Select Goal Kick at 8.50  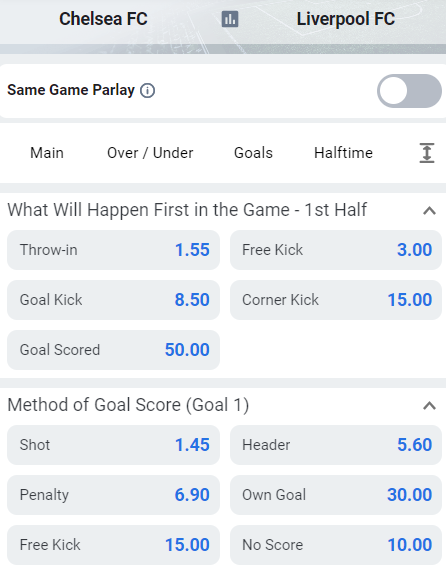pos(113,300)
